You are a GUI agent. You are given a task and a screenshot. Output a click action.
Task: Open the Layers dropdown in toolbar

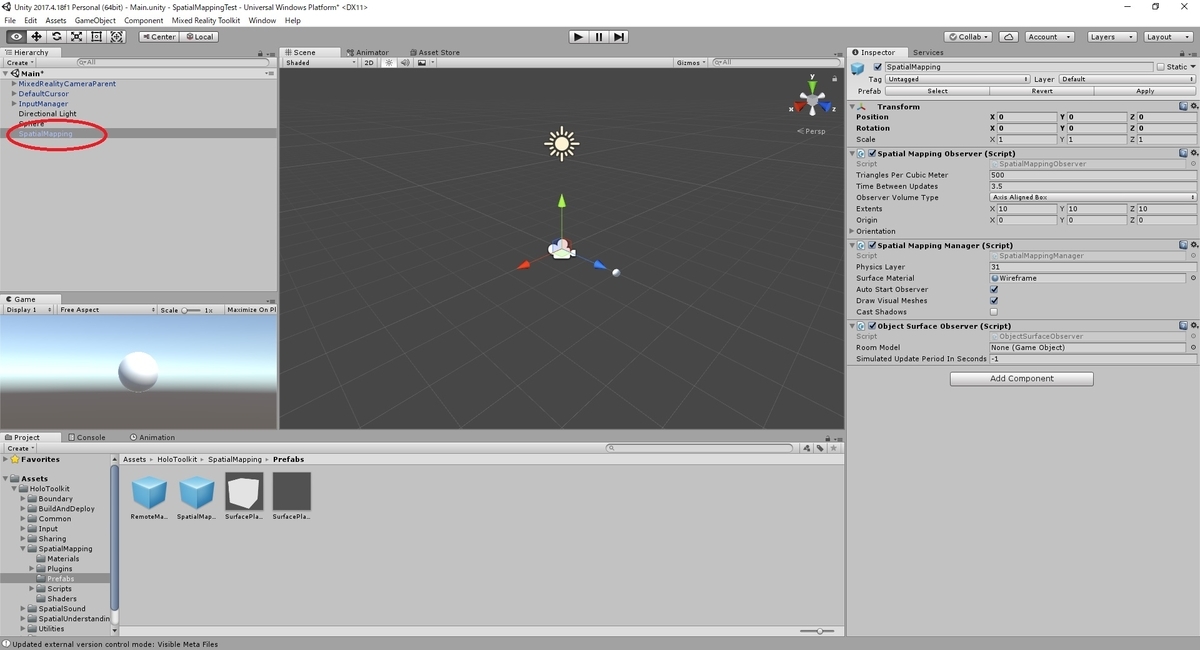[x=1110, y=37]
